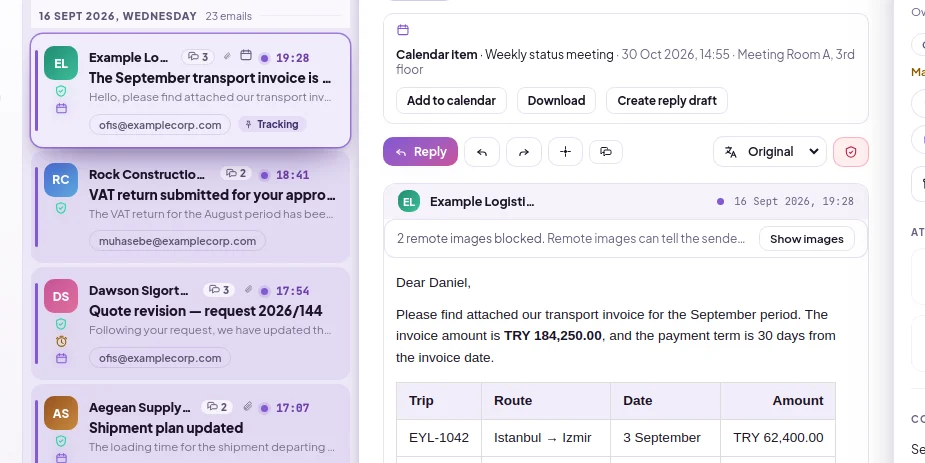Click the green shield icon under the DS avatar
This screenshot has height=463, width=925.
pos(61,324)
